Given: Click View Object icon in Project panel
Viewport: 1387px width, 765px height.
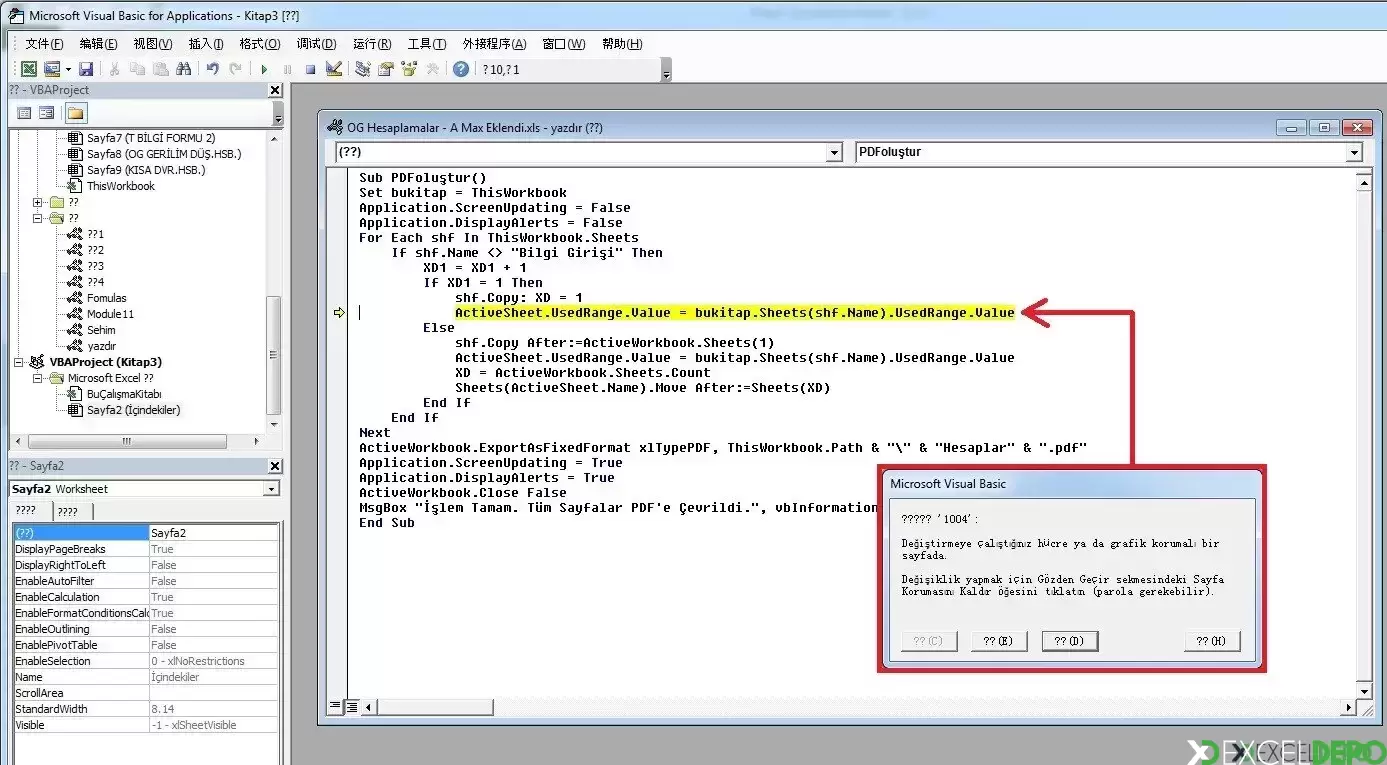Looking at the screenshot, I should (x=47, y=113).
